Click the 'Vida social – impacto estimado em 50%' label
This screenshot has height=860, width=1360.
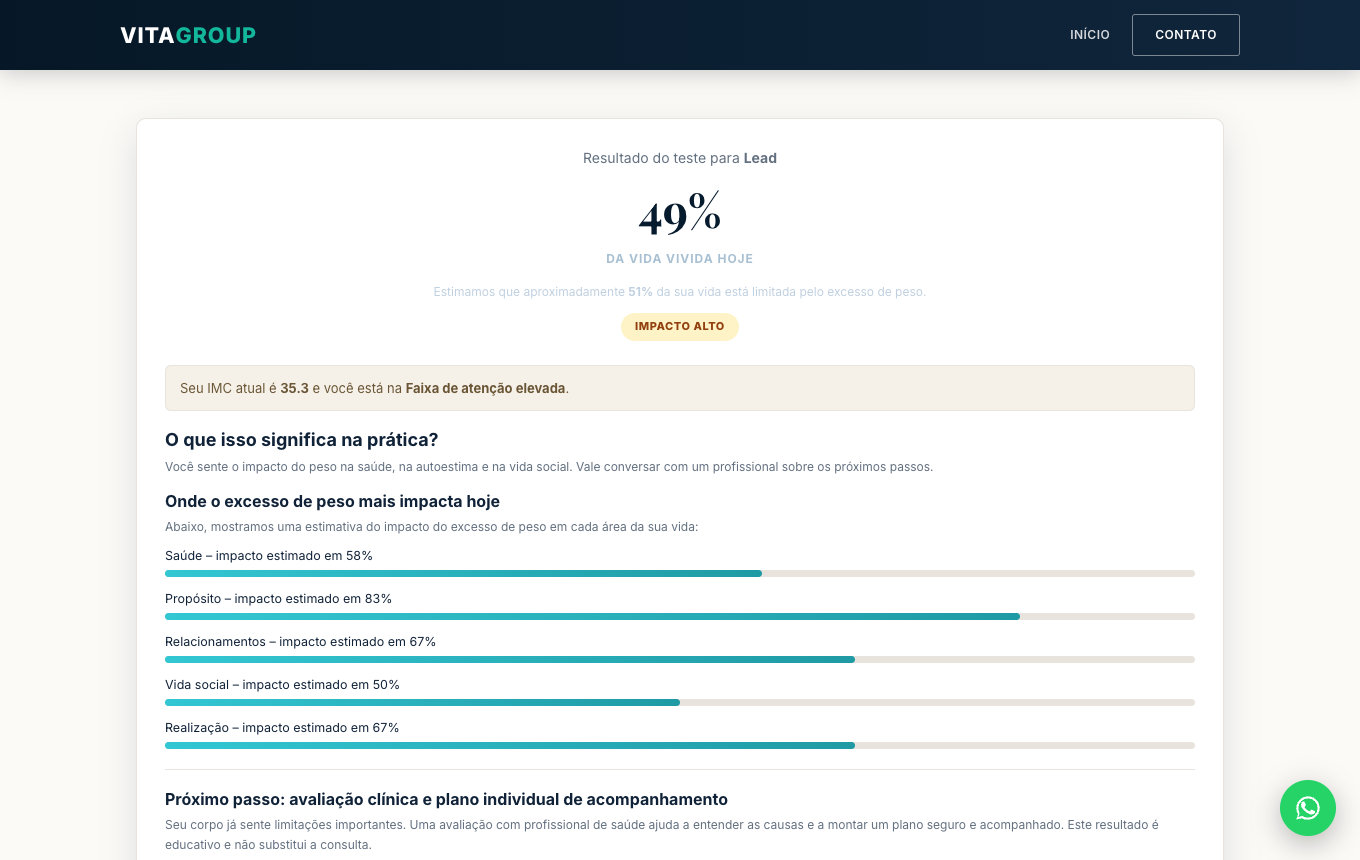pyautogui.click(x=283, y=685)
